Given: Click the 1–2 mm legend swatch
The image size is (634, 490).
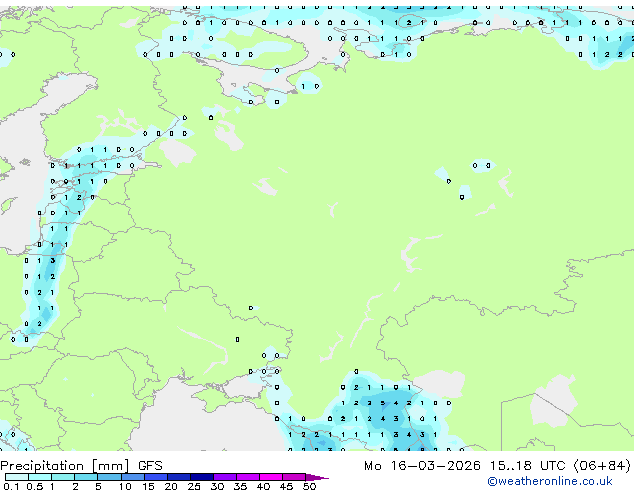Looking at the screenshot, I should point(63,477).
